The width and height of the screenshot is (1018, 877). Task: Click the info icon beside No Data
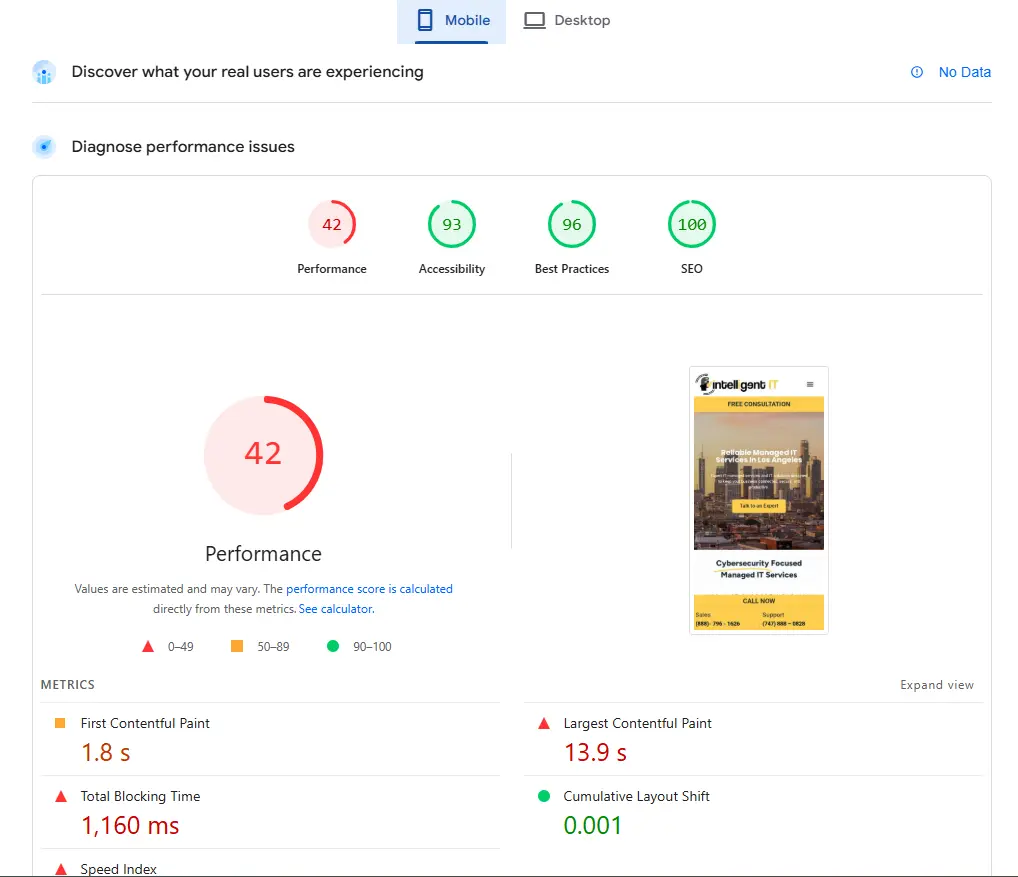pyautogui.click(x=917, y=72)
